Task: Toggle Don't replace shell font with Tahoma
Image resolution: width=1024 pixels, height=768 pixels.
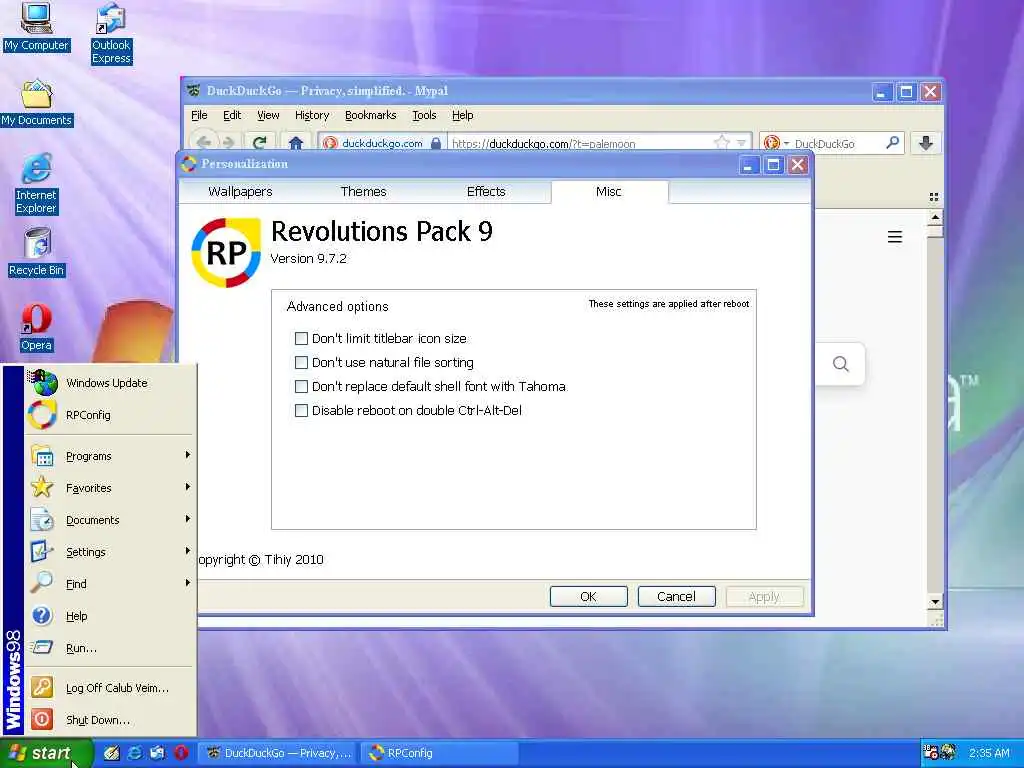Action: [x=301, y=387]
